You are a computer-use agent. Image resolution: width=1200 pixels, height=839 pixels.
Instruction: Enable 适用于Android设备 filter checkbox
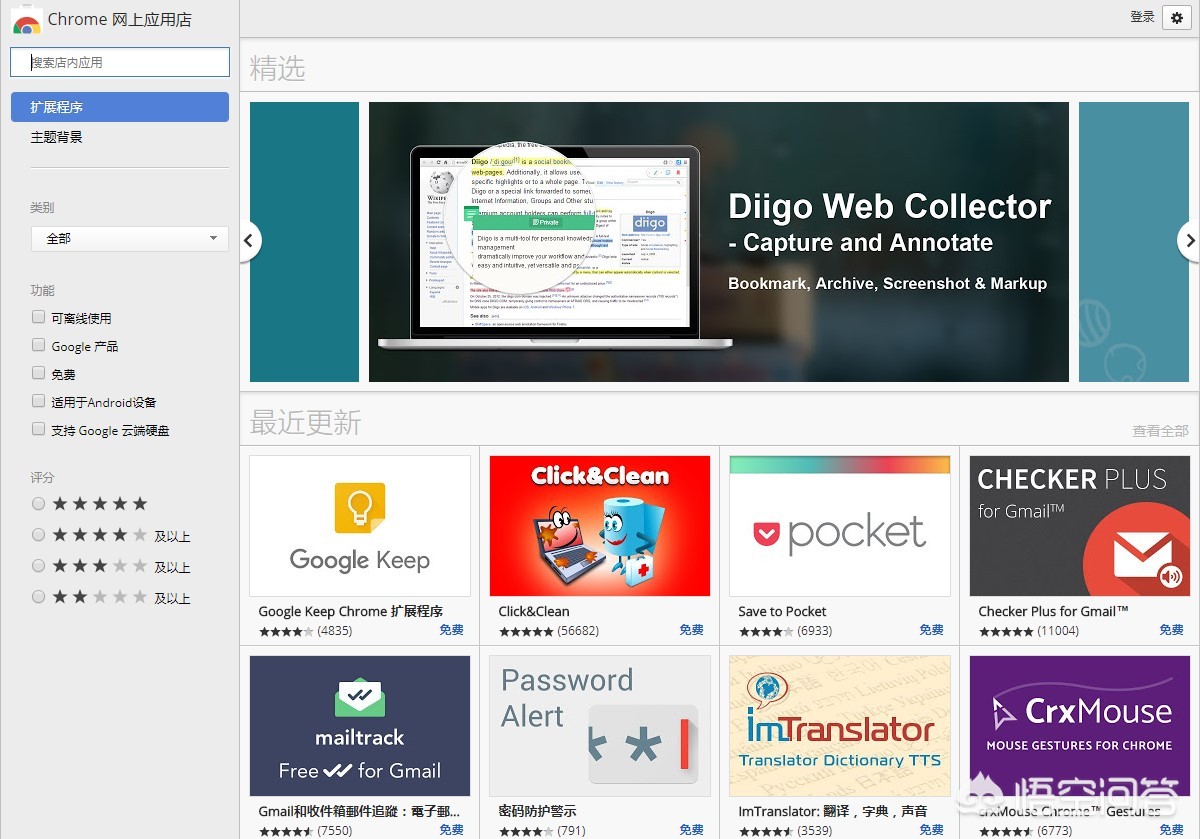pyautogui.click(x=39, y=401)
